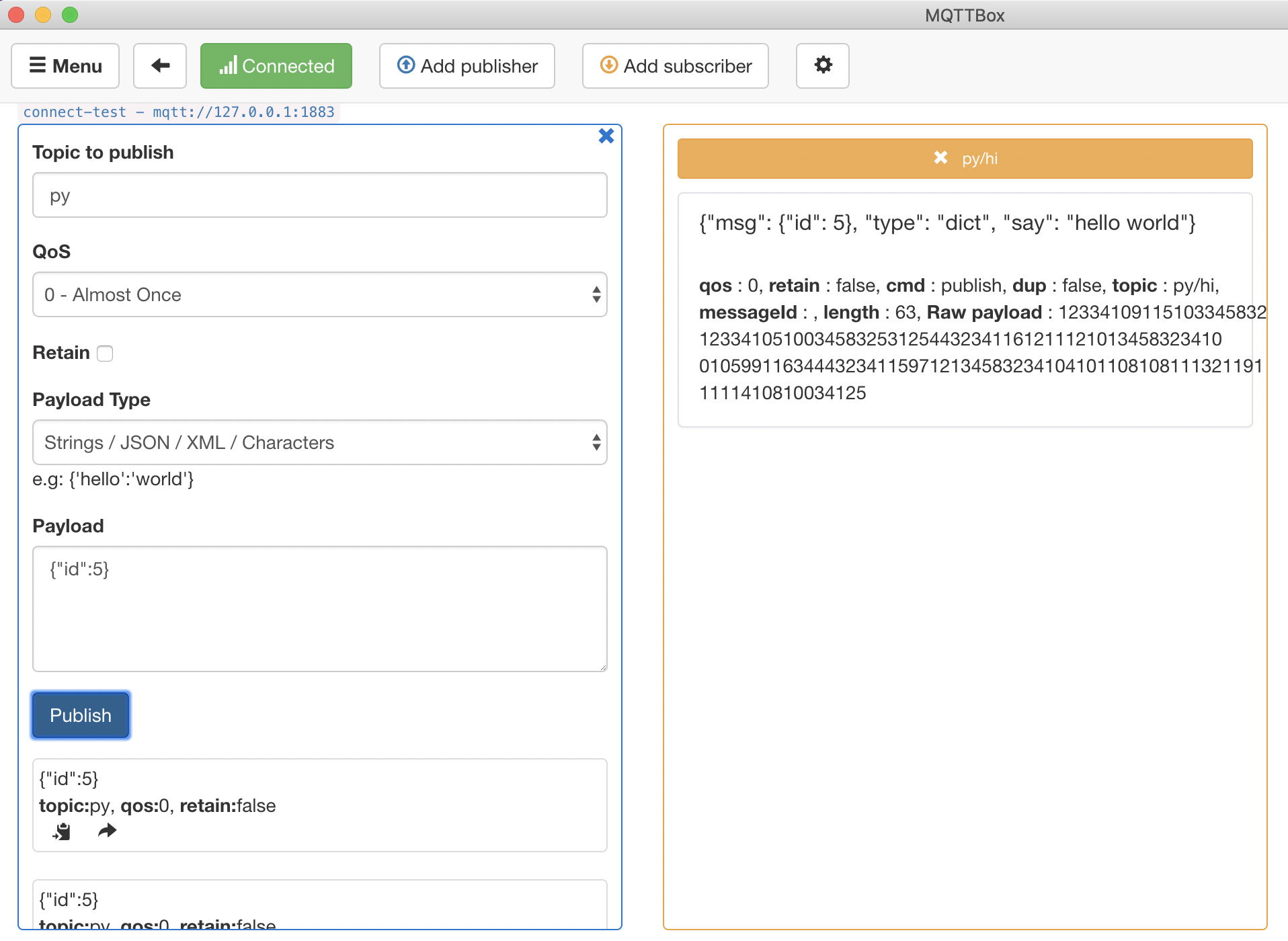This screenshot has height=941, width=1288.
Task: Unsubscribe from py/hi topic with X icon
Action: click(x=940, y=158)
